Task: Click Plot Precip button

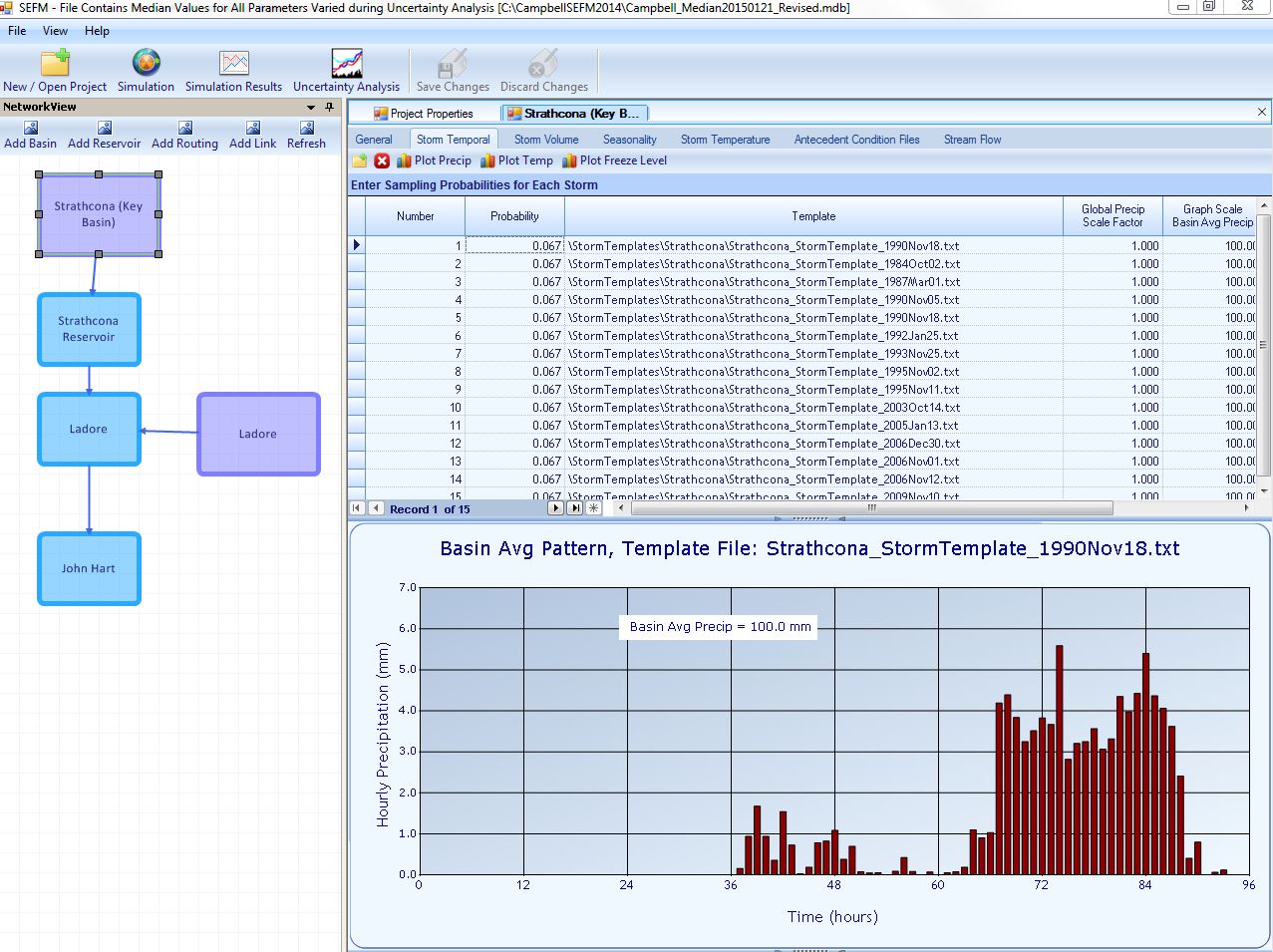Action: (434, 160)
